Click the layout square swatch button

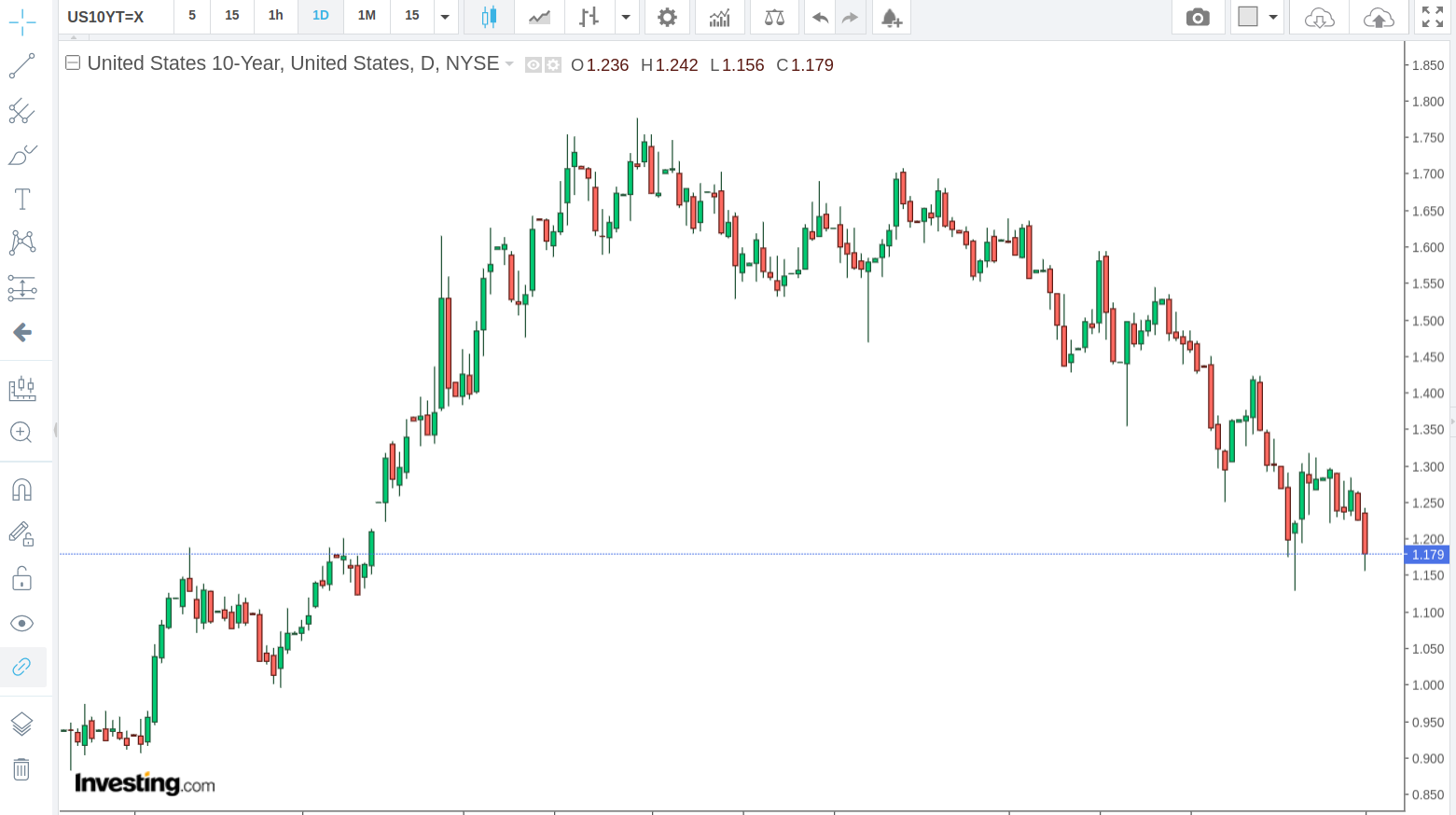1248,16
